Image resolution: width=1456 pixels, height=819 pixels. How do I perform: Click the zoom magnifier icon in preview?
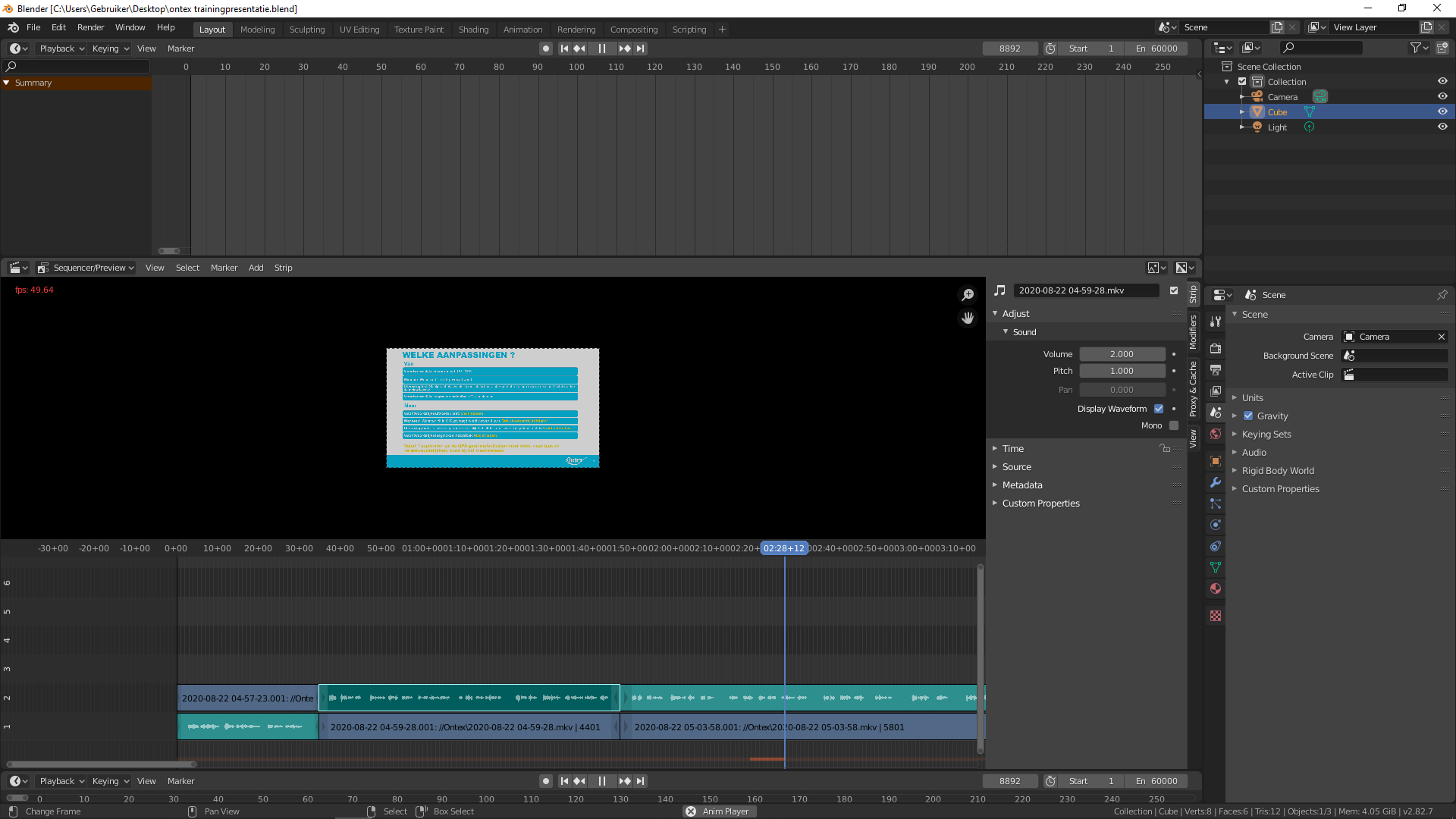click(968, 295)
